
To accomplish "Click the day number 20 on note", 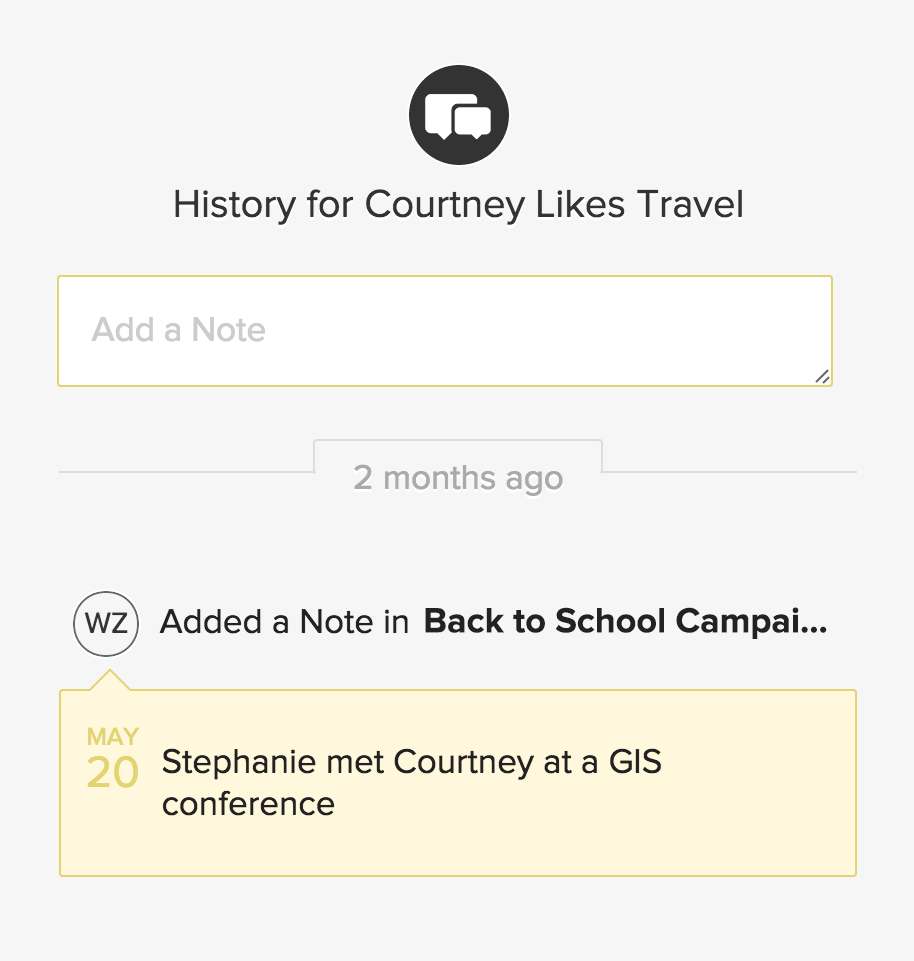I will 113,773.
